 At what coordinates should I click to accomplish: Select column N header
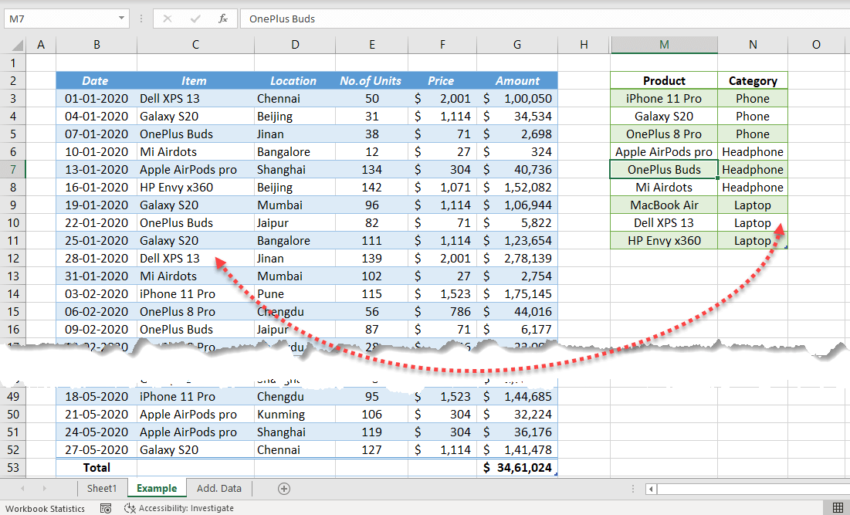[753, 45]
